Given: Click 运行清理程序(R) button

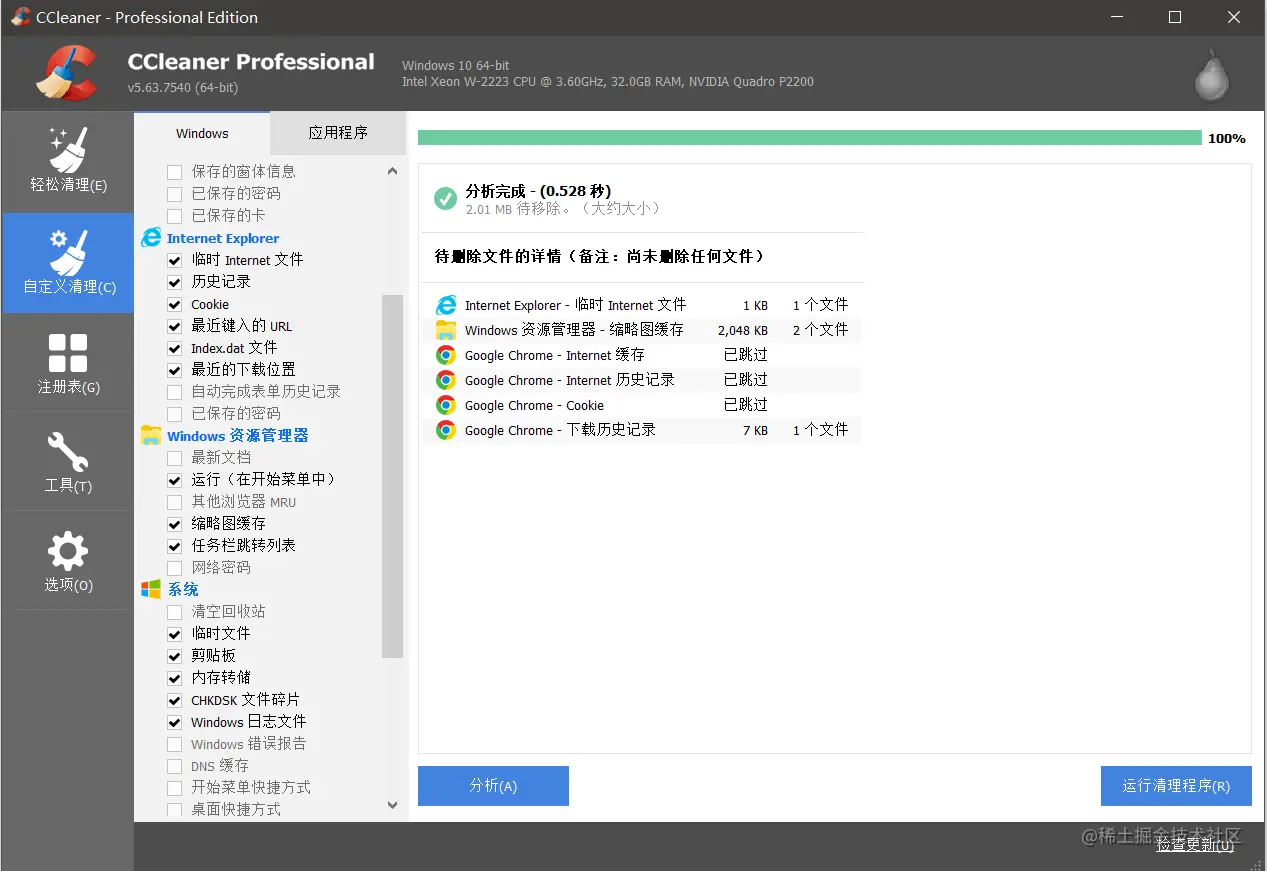Looking at the screenshot, I should pos(1176,786).
